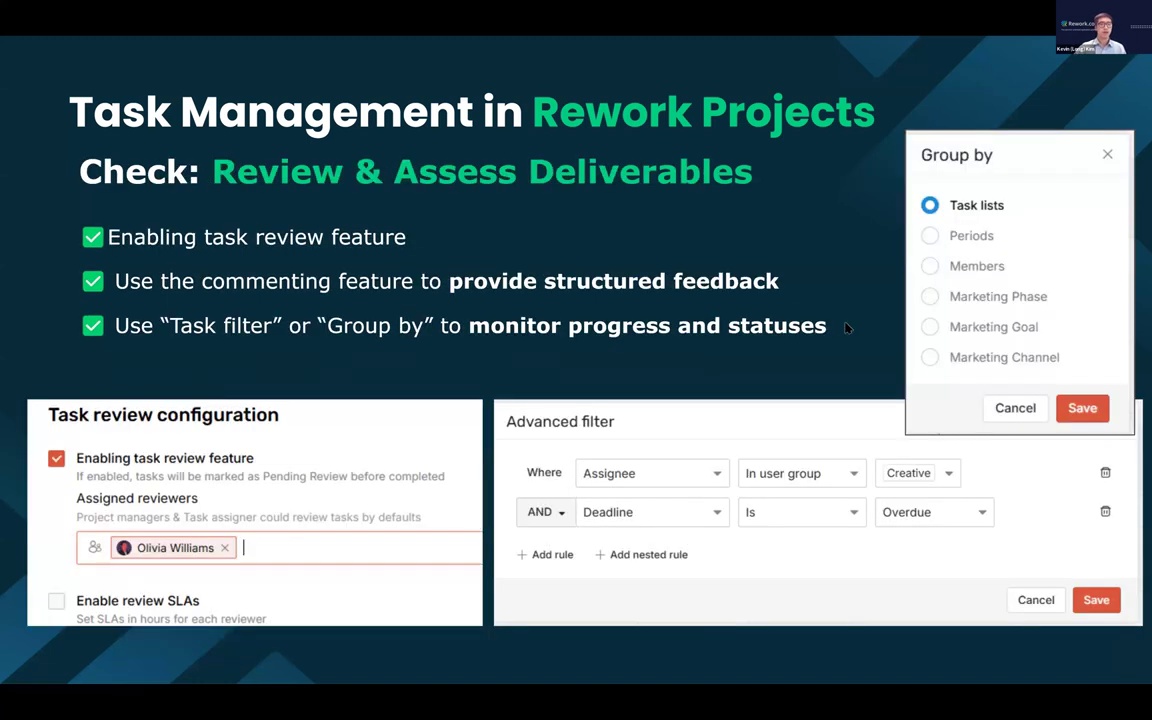1152x720 pixels.
Task: Select the Marketing Goal radio option
Action: 929,327
